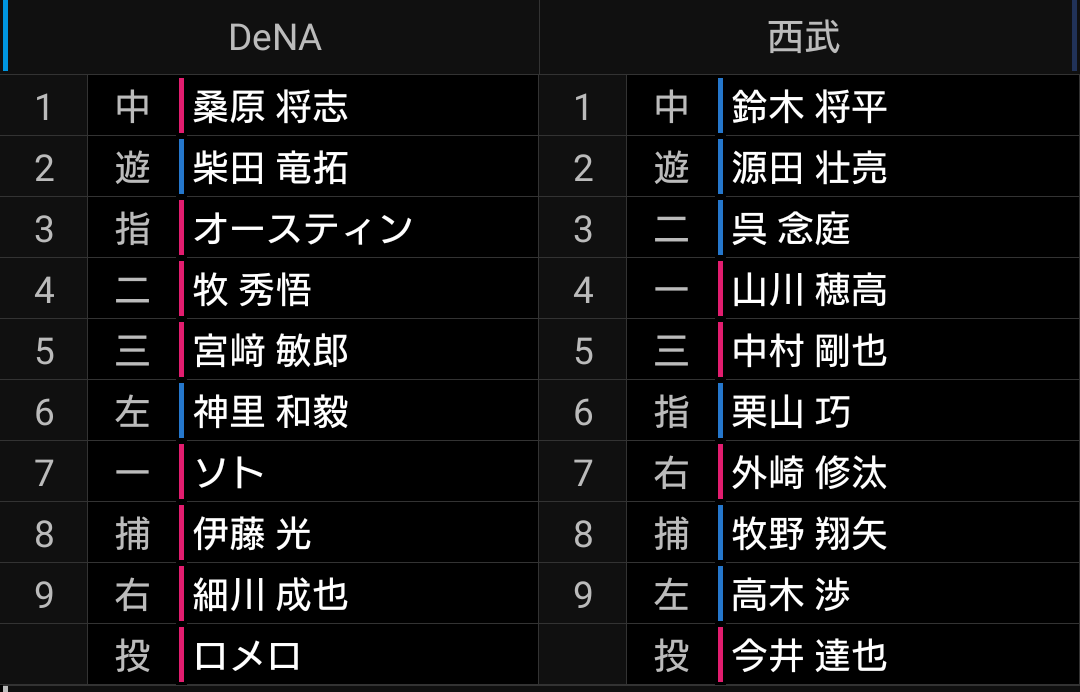Click on 山川 穂高 batting fourth
Image resolution: width=1080 pixels, height=692 pixels.
809,290
